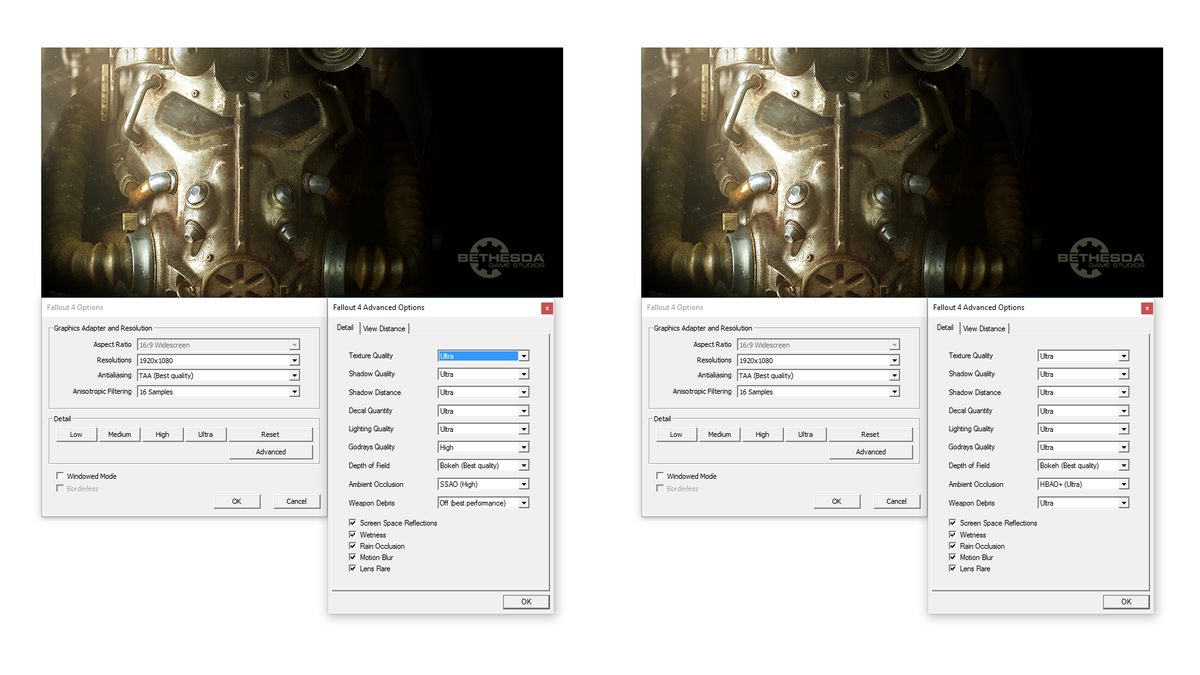Open Depth of Field dropdown in left screenshot

[x=483, y=466]
